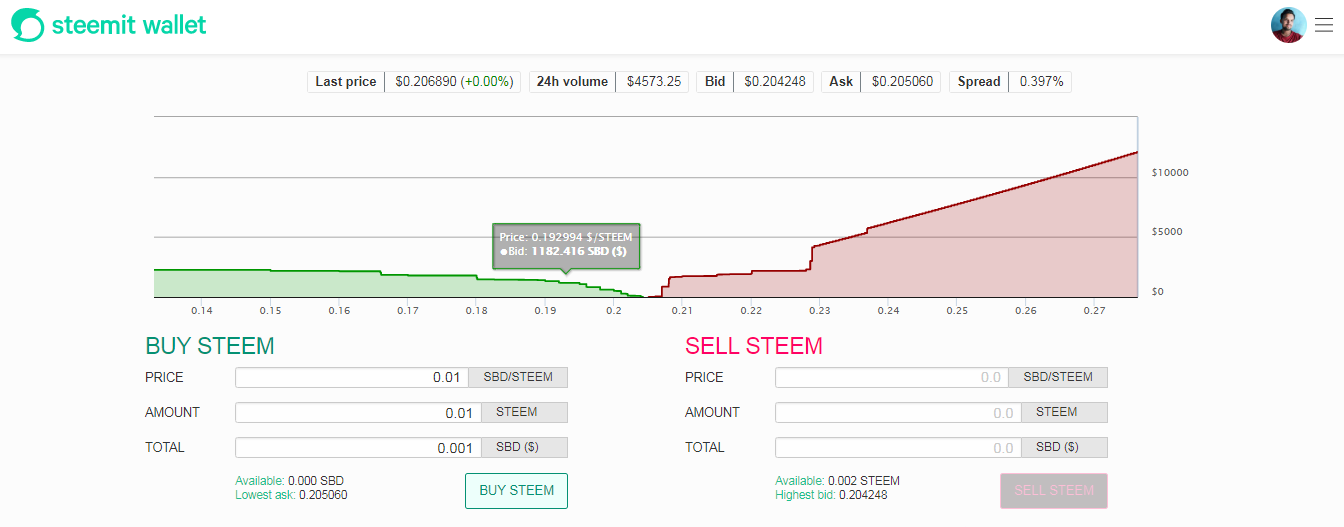Click the Steemit logo icon

(x=28, y=25)
